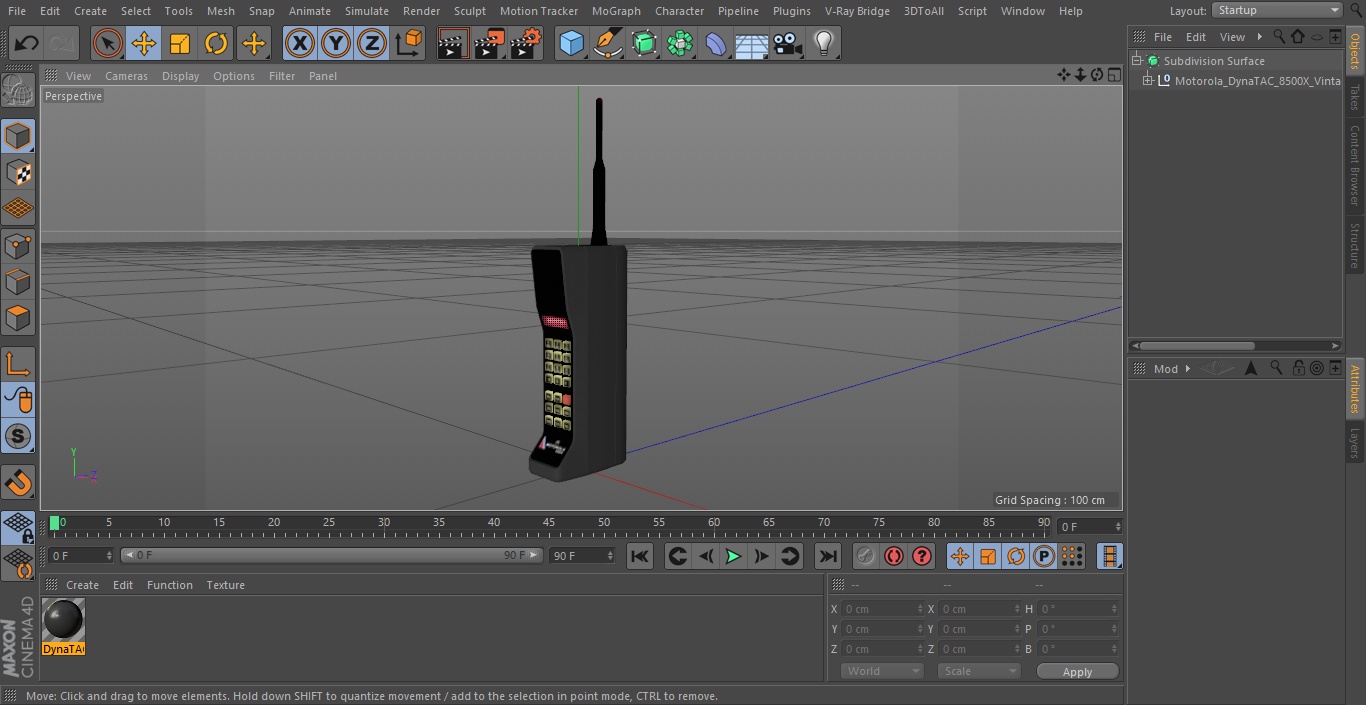The width and height of the screenshot is (1366, 705).
Task: Open the Sculpt menu
Action: pos(469,11)
